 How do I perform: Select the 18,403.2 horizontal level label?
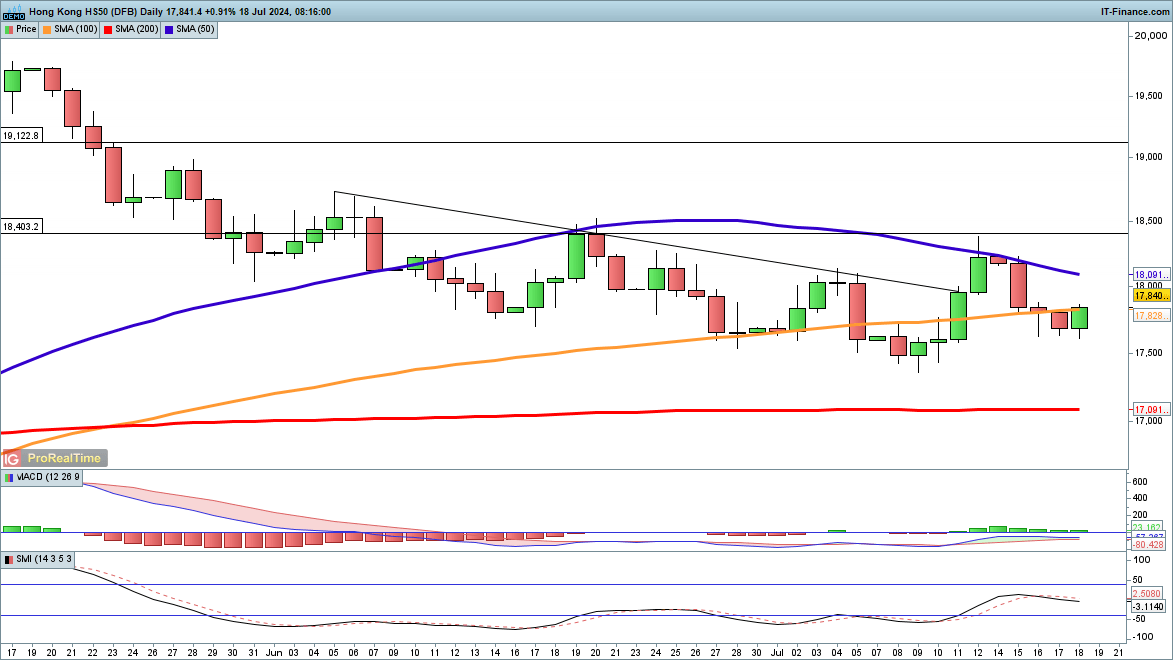click(x=22, y=226)
